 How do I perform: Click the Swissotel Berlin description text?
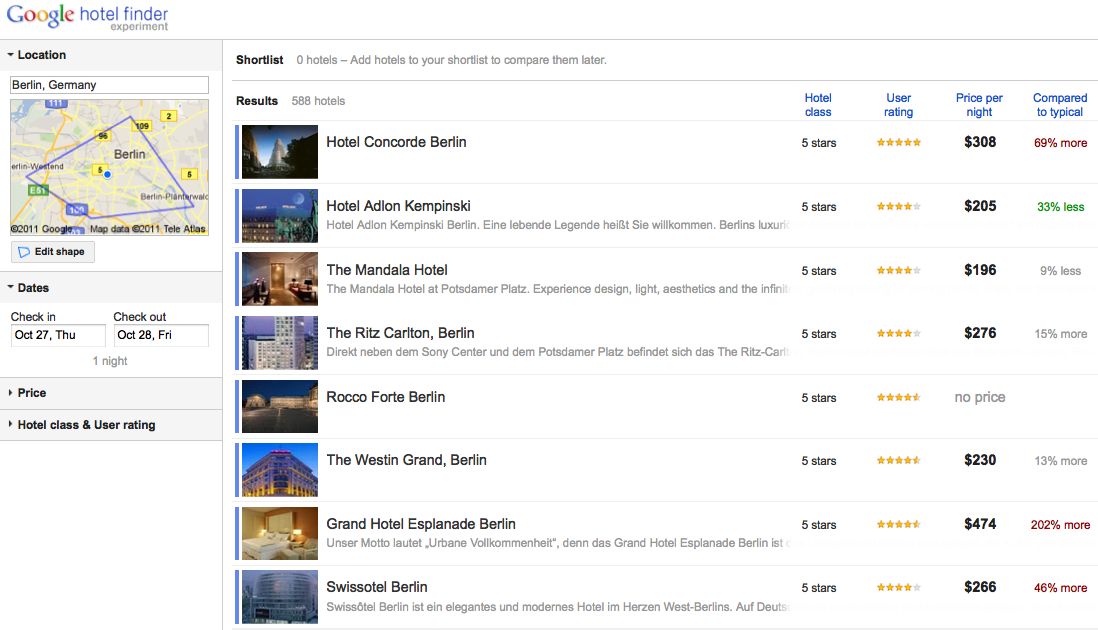coord(557,607)
